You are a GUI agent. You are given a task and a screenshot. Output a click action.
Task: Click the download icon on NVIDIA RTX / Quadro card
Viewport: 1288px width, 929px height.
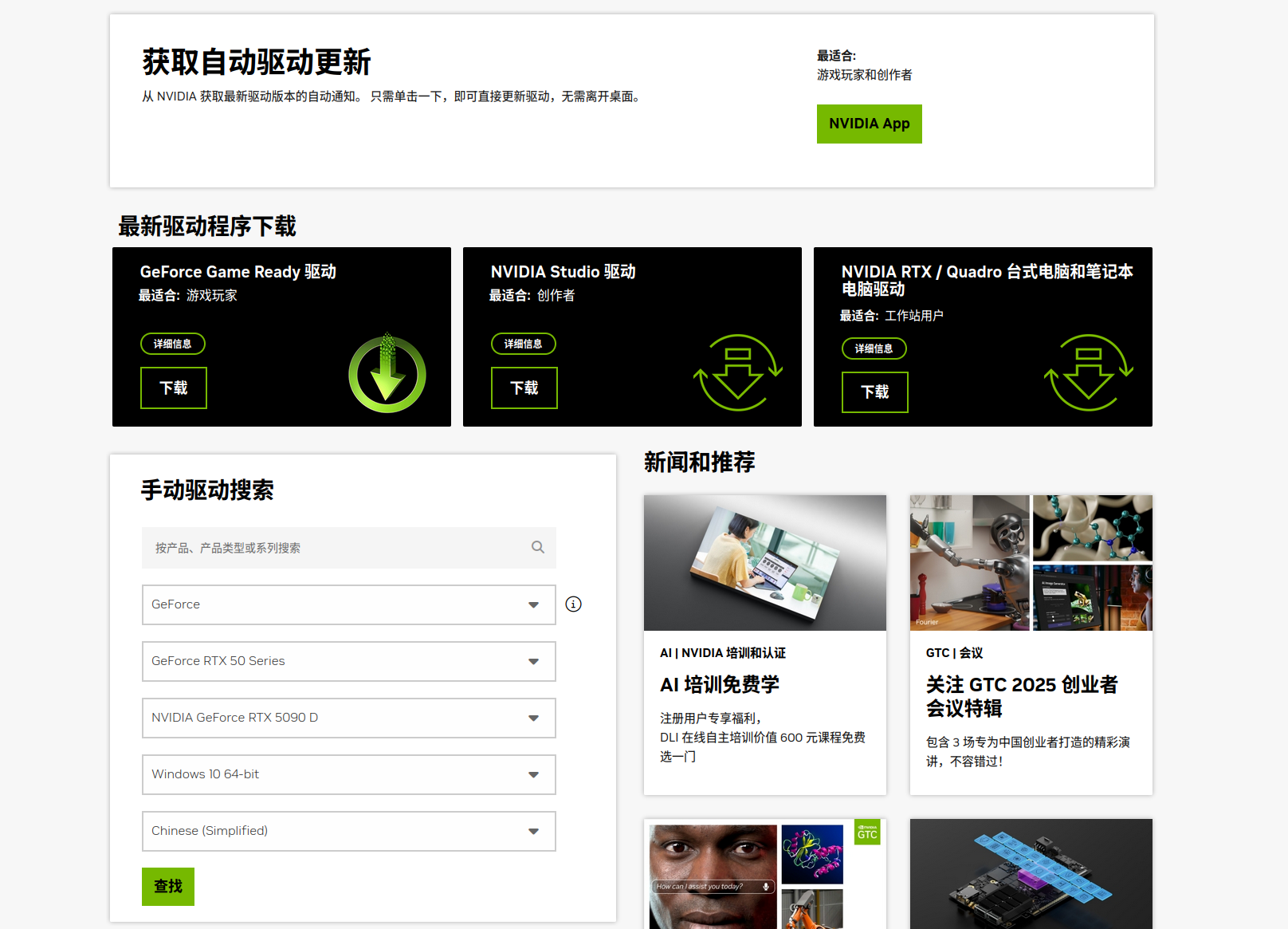1089,372
